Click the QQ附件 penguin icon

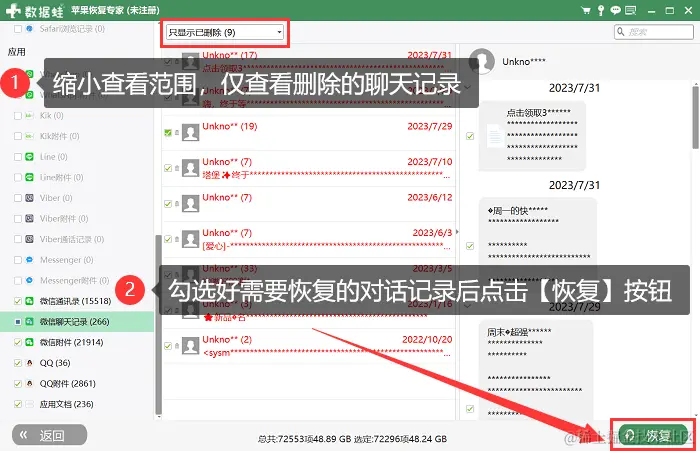coord(29,384)
